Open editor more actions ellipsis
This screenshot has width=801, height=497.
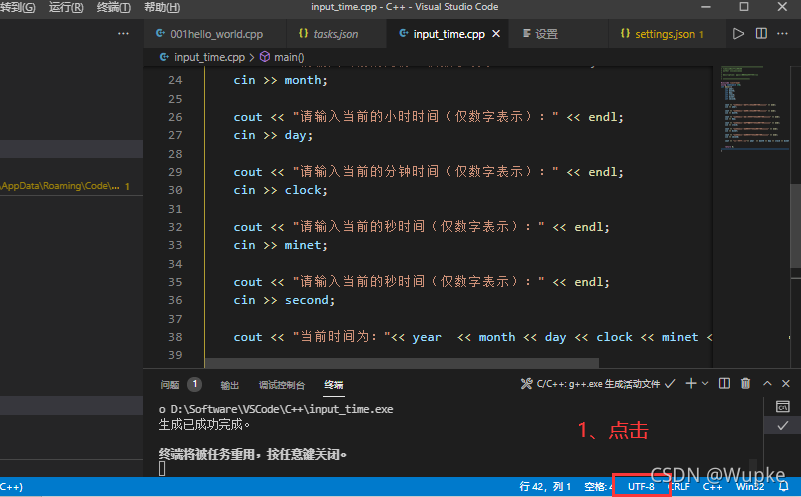pyautogui.click(x=783, y=34)
